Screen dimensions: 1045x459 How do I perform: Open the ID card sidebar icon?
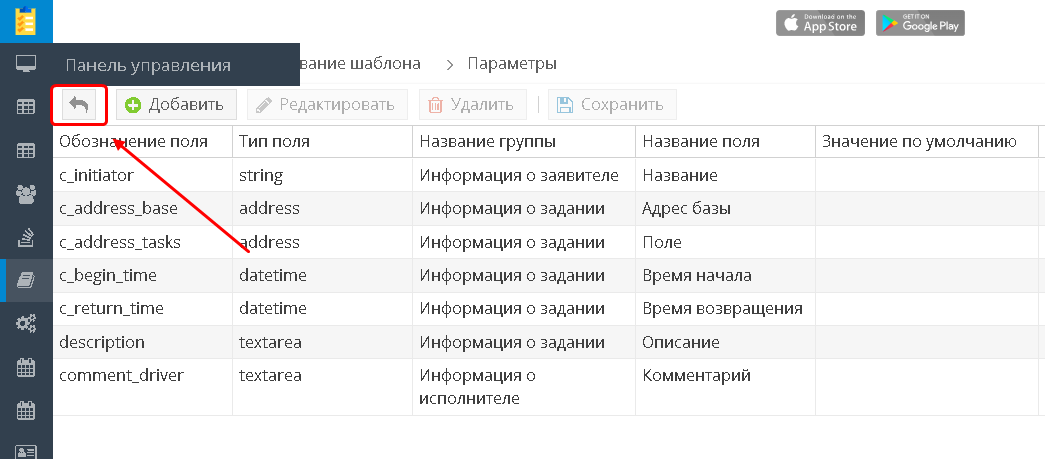(26, 450)
